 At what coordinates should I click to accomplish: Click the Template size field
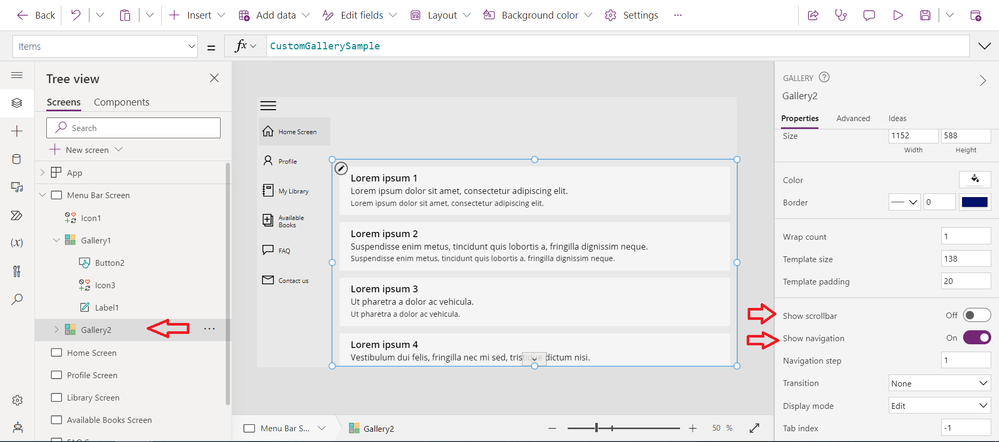coord(966,259)
